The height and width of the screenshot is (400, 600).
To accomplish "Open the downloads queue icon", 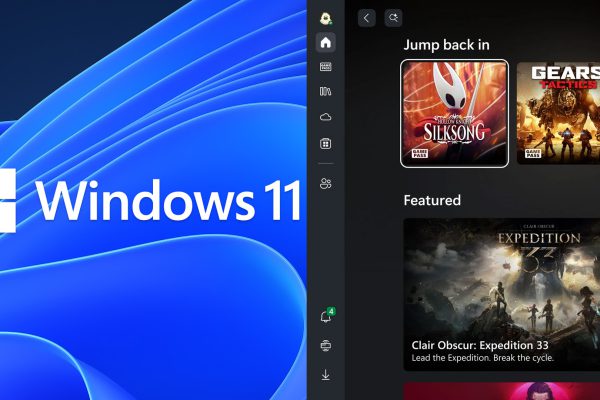I will [325, 375].
